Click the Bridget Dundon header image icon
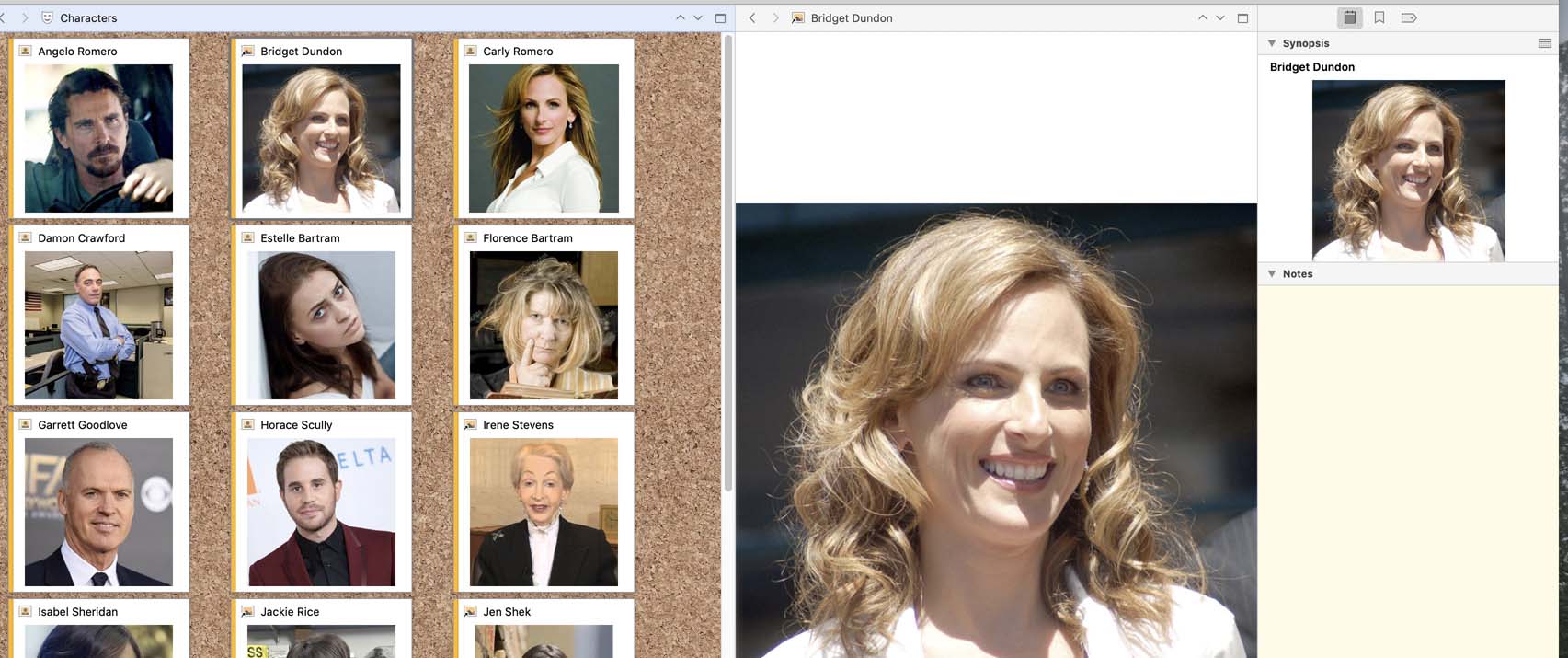Image resolution: width=1568 pixels, height=658 pixels. click(798, 17)
